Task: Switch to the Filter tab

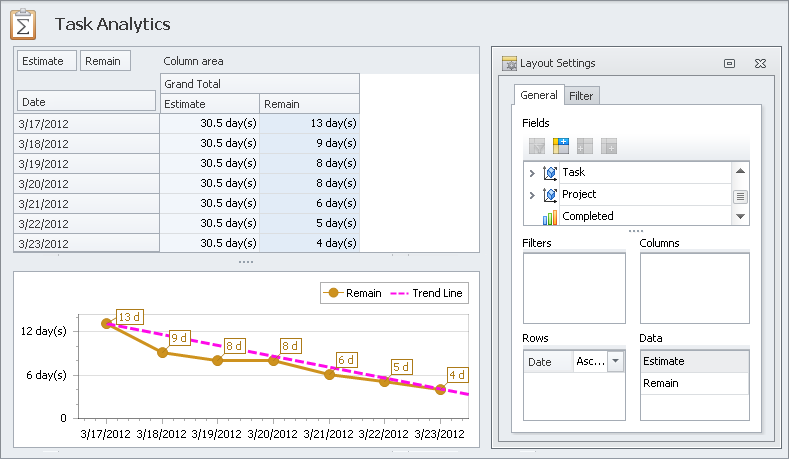Action: point(581,96)
